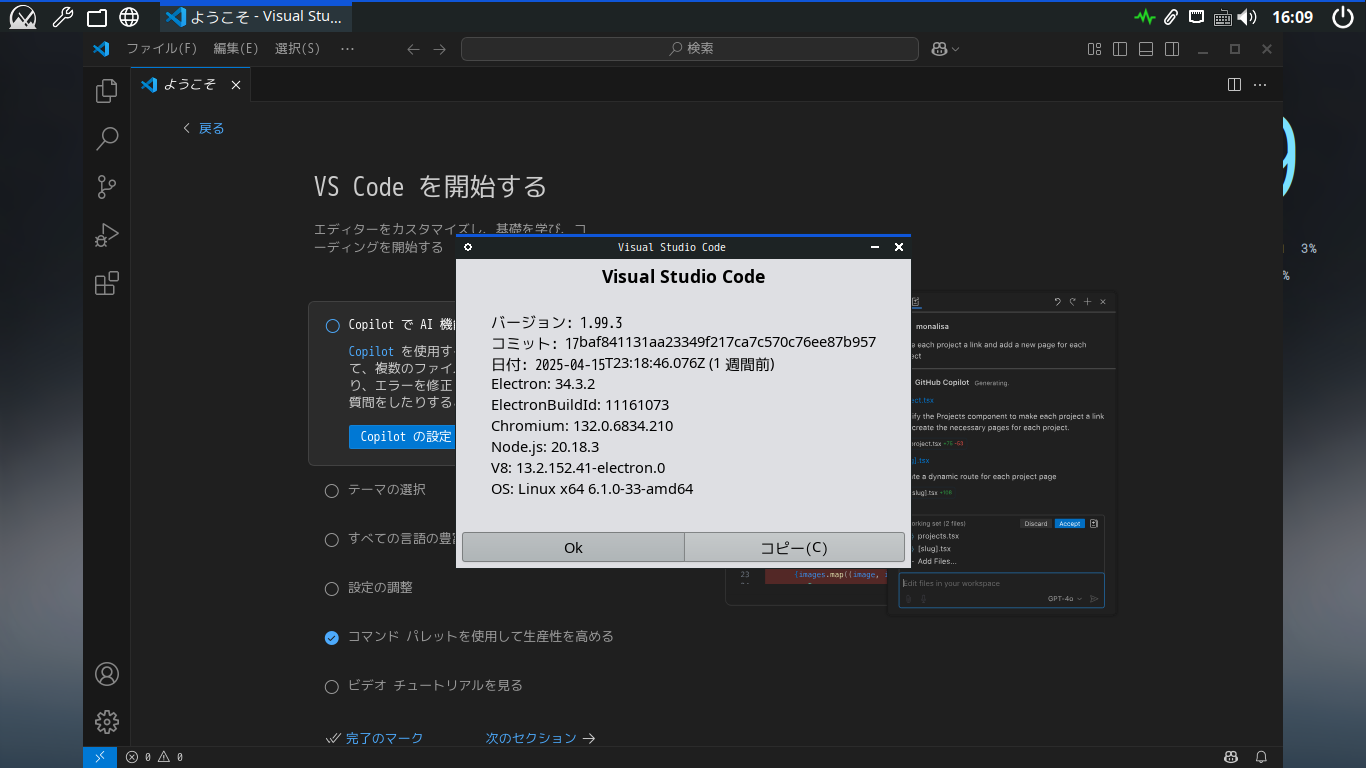Click the コピー(C) button
Viewport: 1366px width, 768px height.
click(794, 547)
